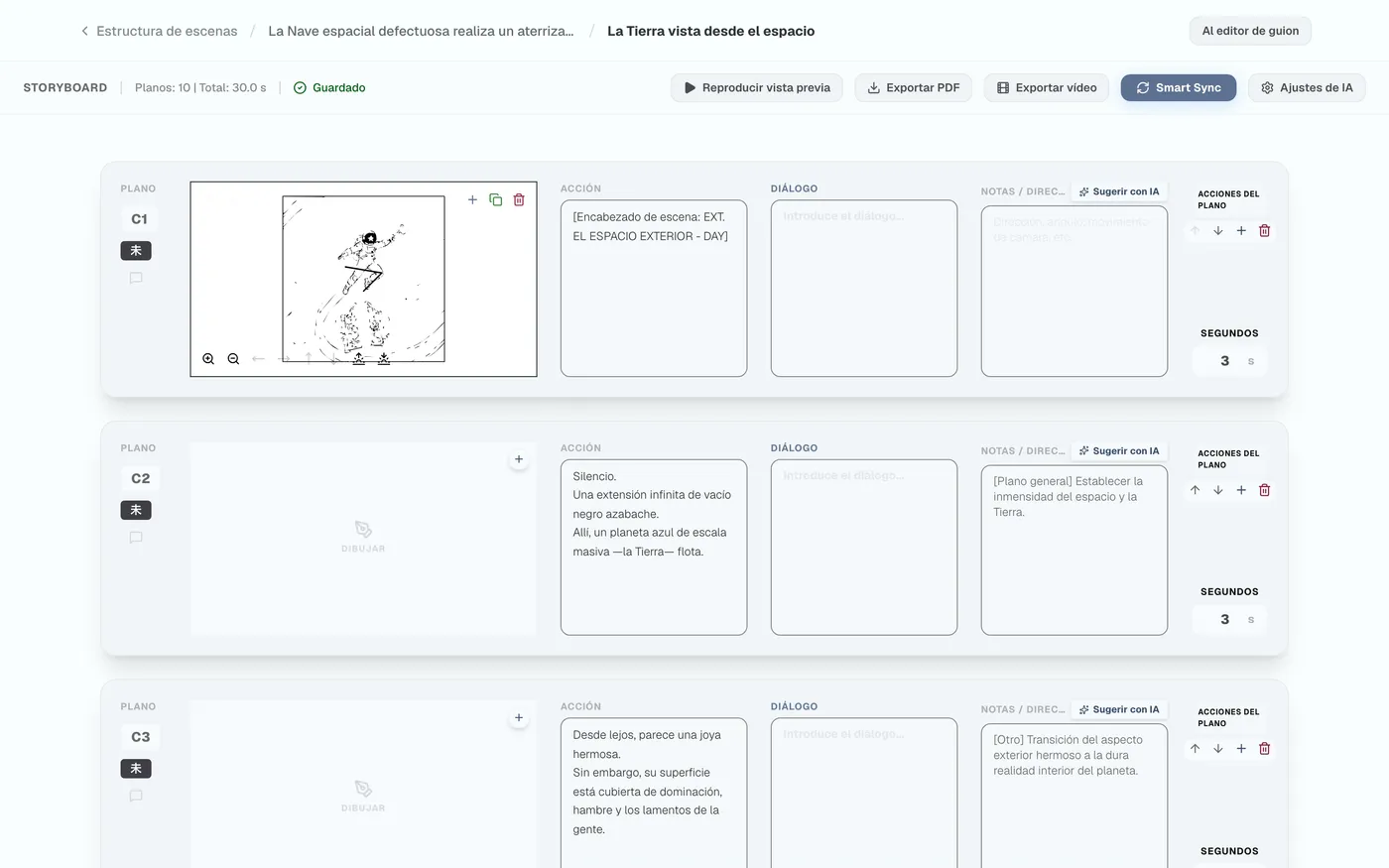
Task: Send layer backward icon in C1 canvas
Action: (383, 359)
